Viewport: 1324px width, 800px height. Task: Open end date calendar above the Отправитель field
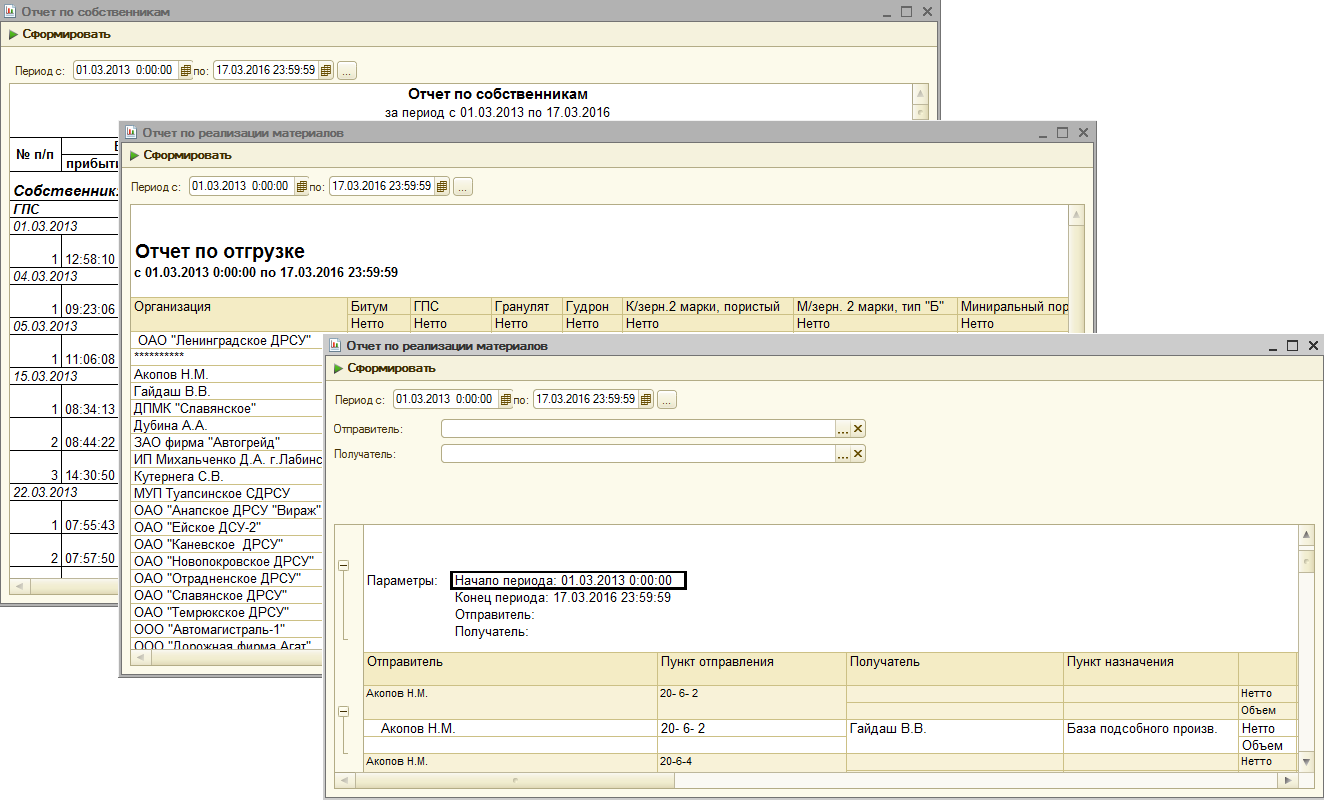point(645,400)
